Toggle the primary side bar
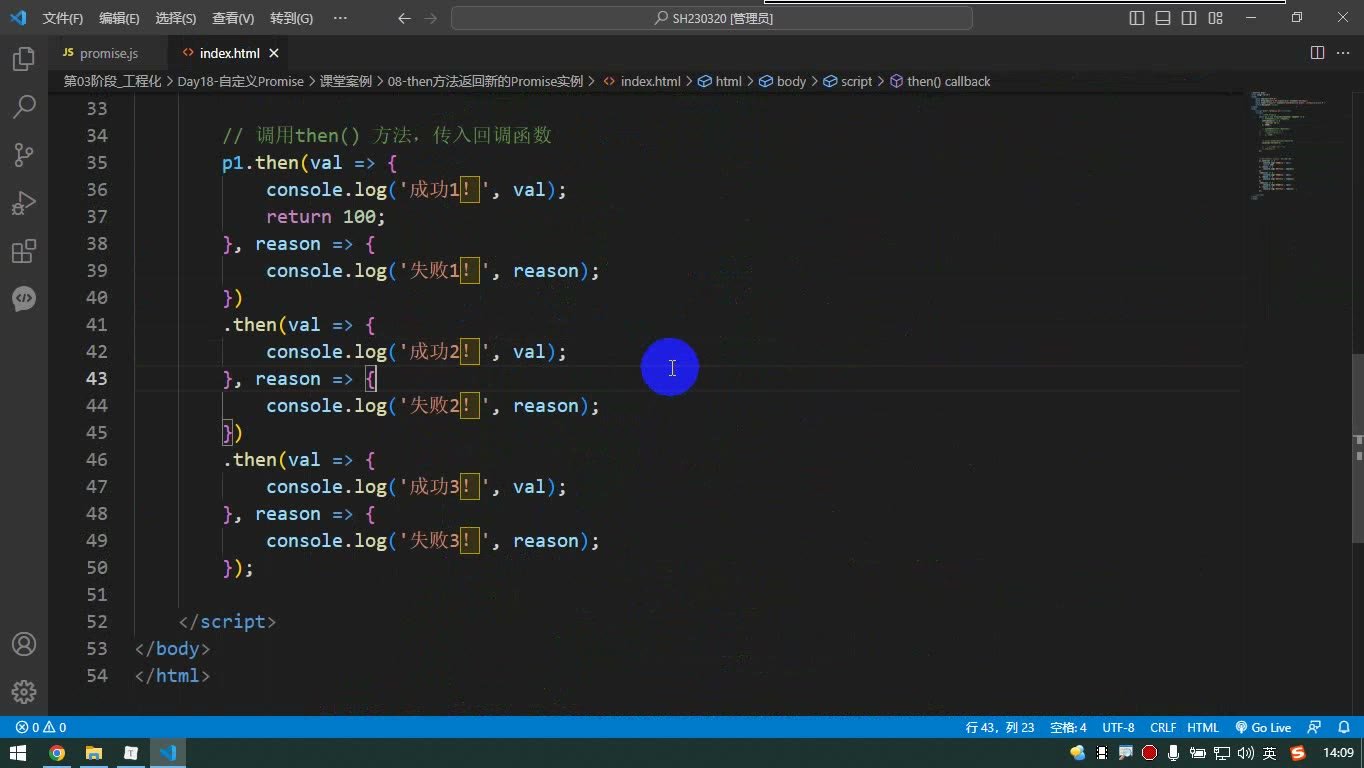 1137,18
